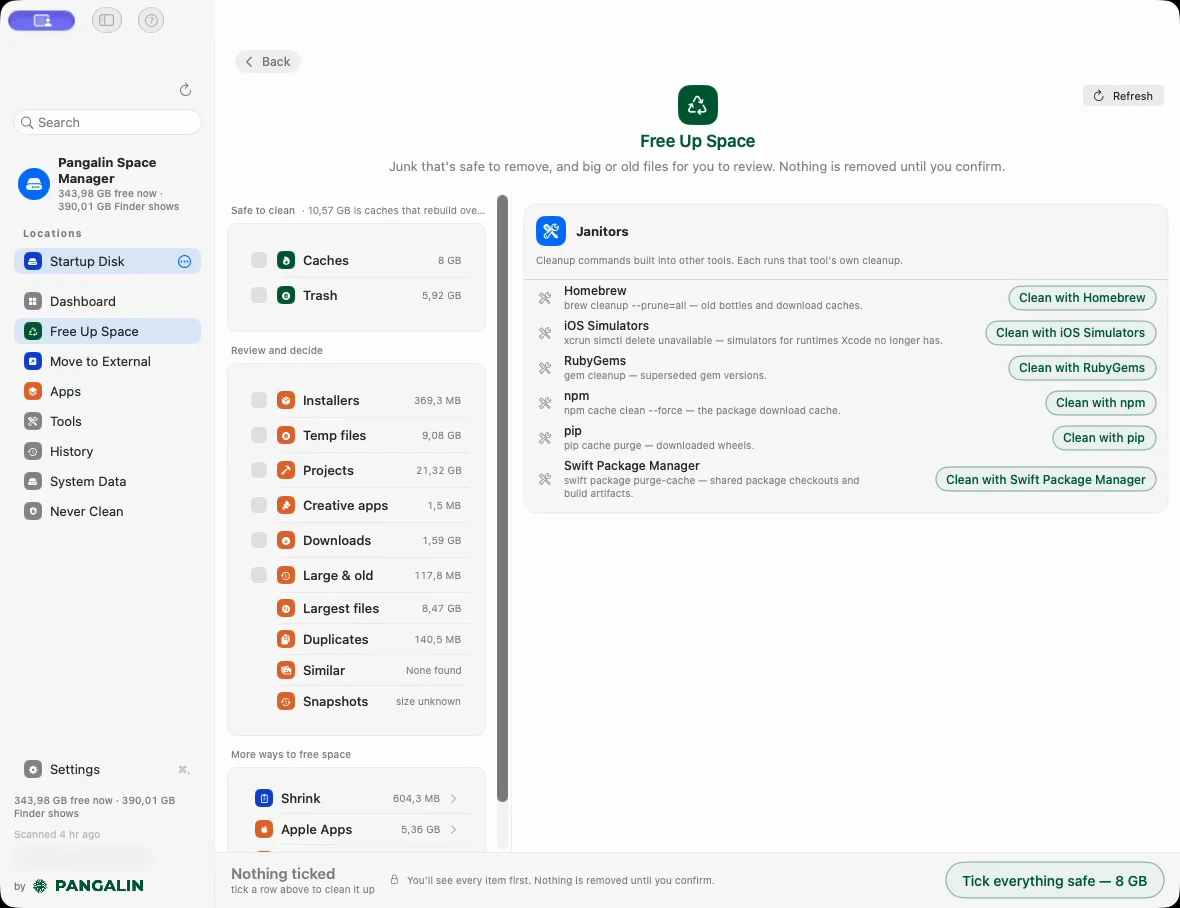Tick the Projects checkbox
This screenshot has width=1180, height=908.
tap(259, 470)
